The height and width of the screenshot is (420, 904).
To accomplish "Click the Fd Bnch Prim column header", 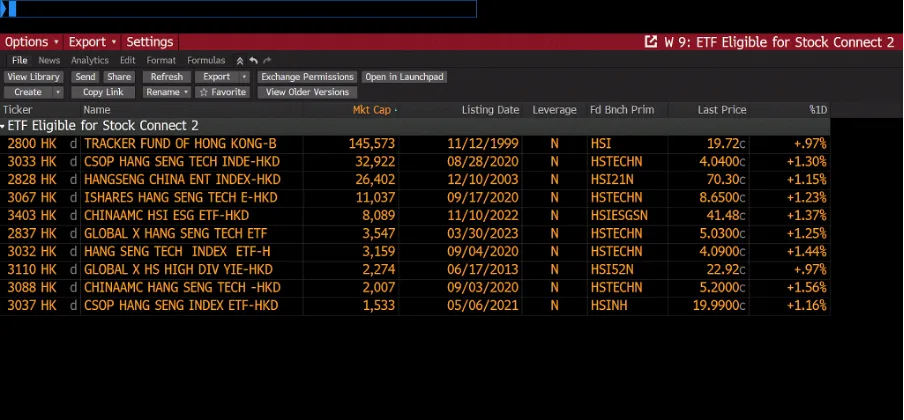I will pyautogui.click(x=622, y=110).
